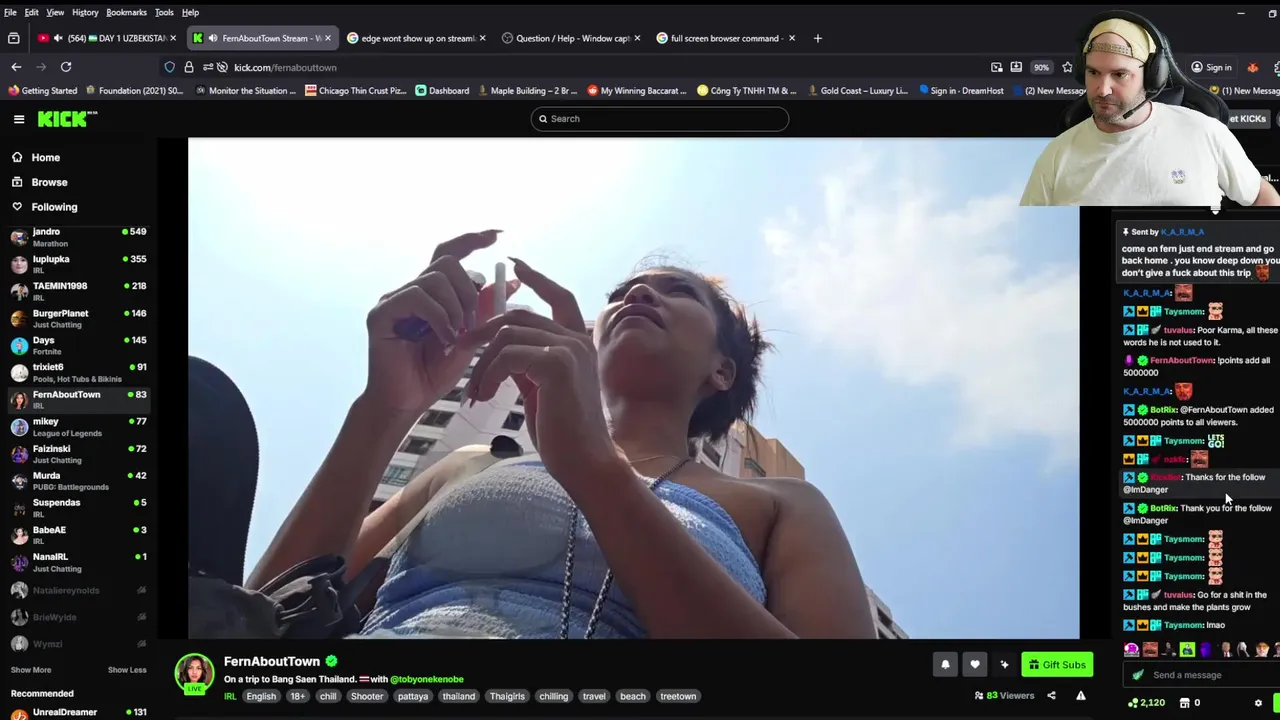Click the beach stream tag

(x=633, y=696)
